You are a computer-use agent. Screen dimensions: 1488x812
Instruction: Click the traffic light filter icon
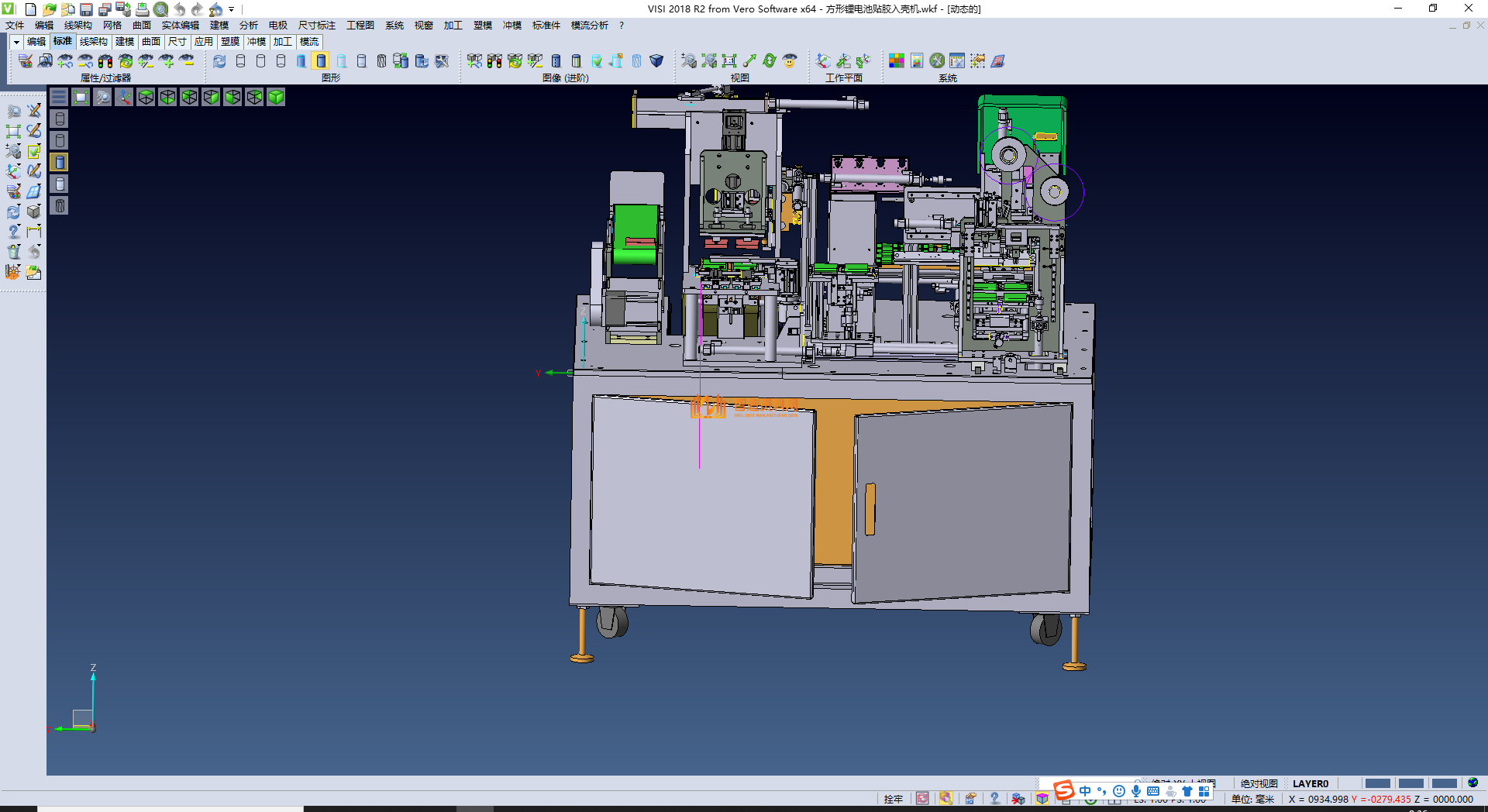pyautogui.click(x=105, y=60)
